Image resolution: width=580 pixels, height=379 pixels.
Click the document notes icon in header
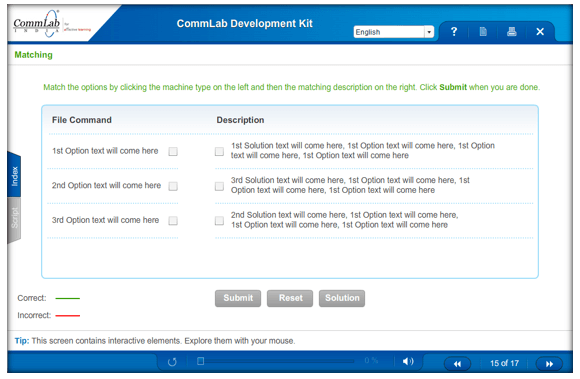pyautogui.click(x=483, y=32)
